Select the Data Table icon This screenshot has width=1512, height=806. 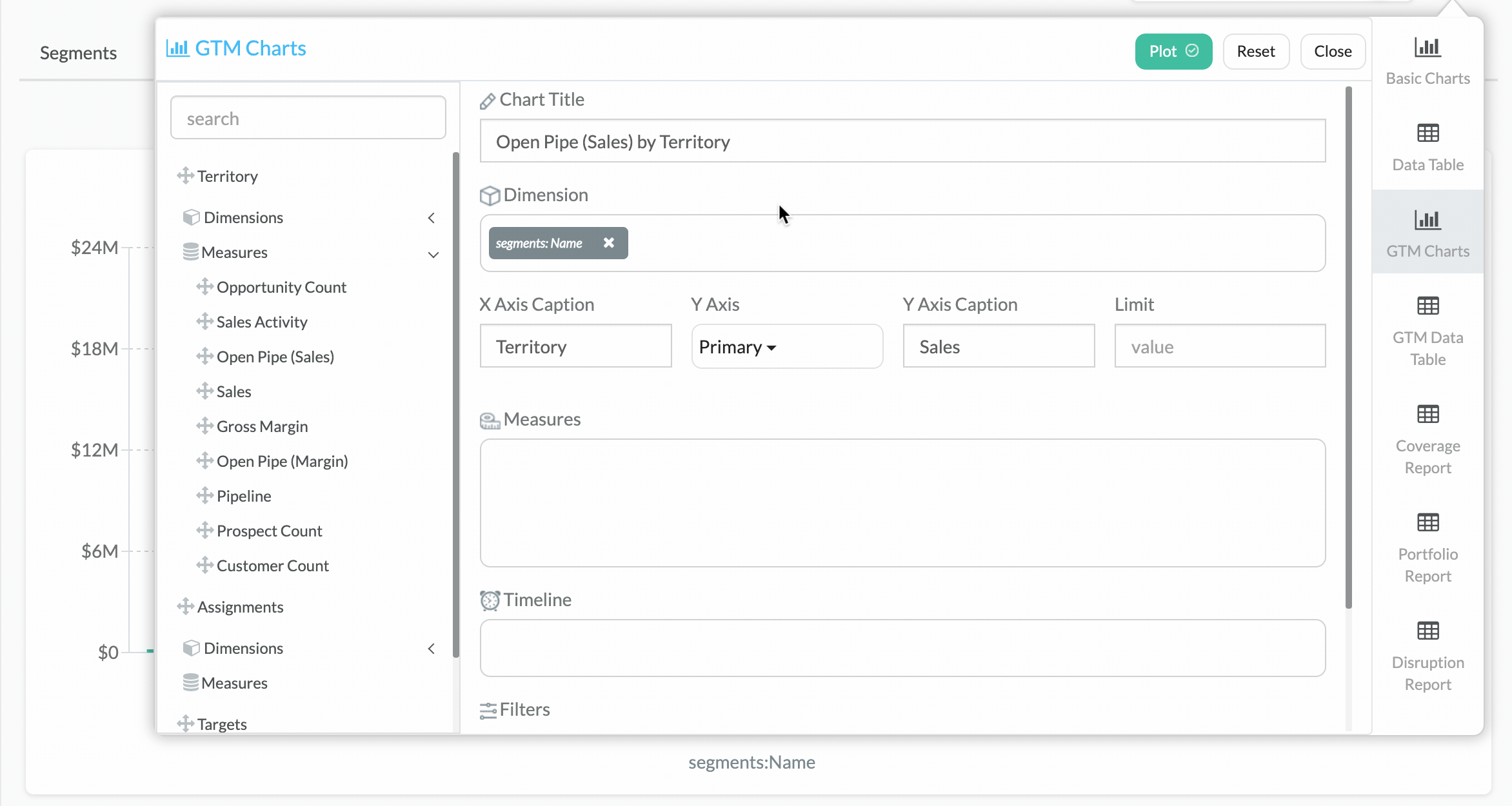coord(1427,134)
